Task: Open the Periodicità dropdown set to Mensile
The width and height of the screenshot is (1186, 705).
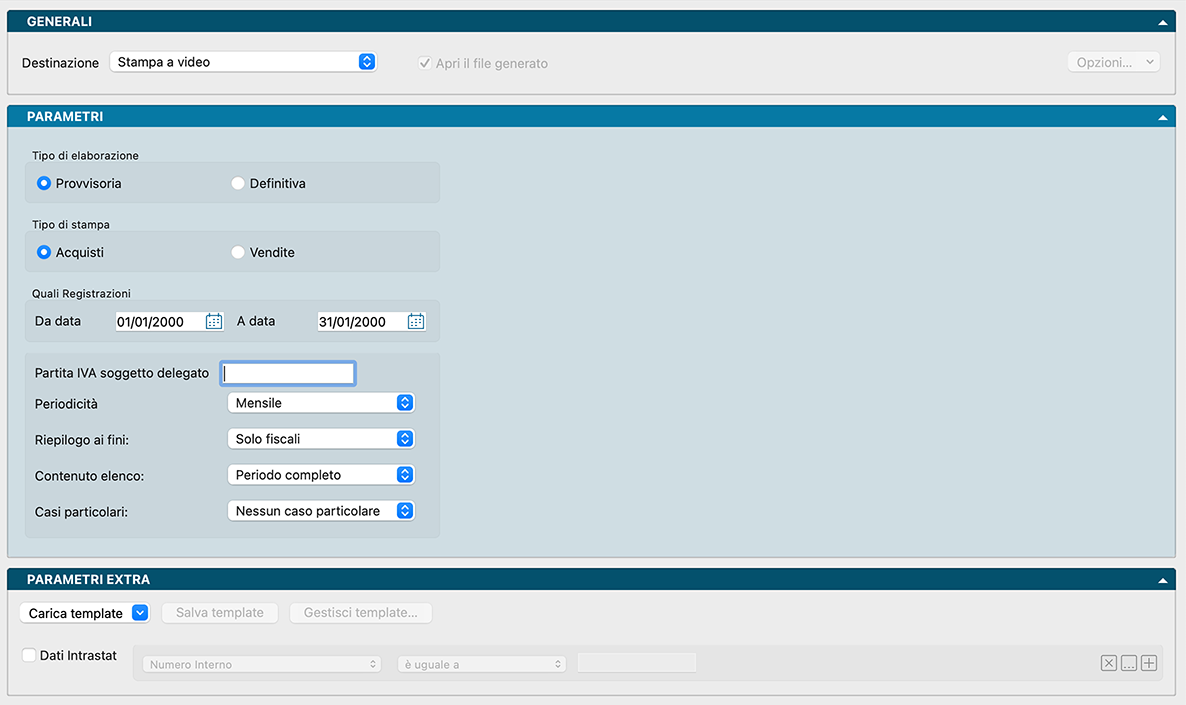Action: coord(320,403)
